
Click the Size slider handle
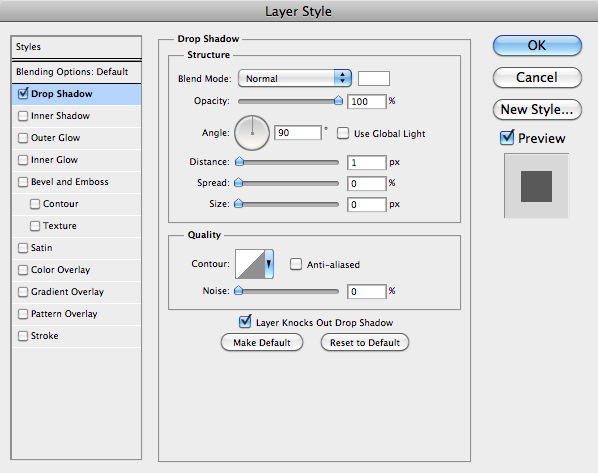click(239, 204)
